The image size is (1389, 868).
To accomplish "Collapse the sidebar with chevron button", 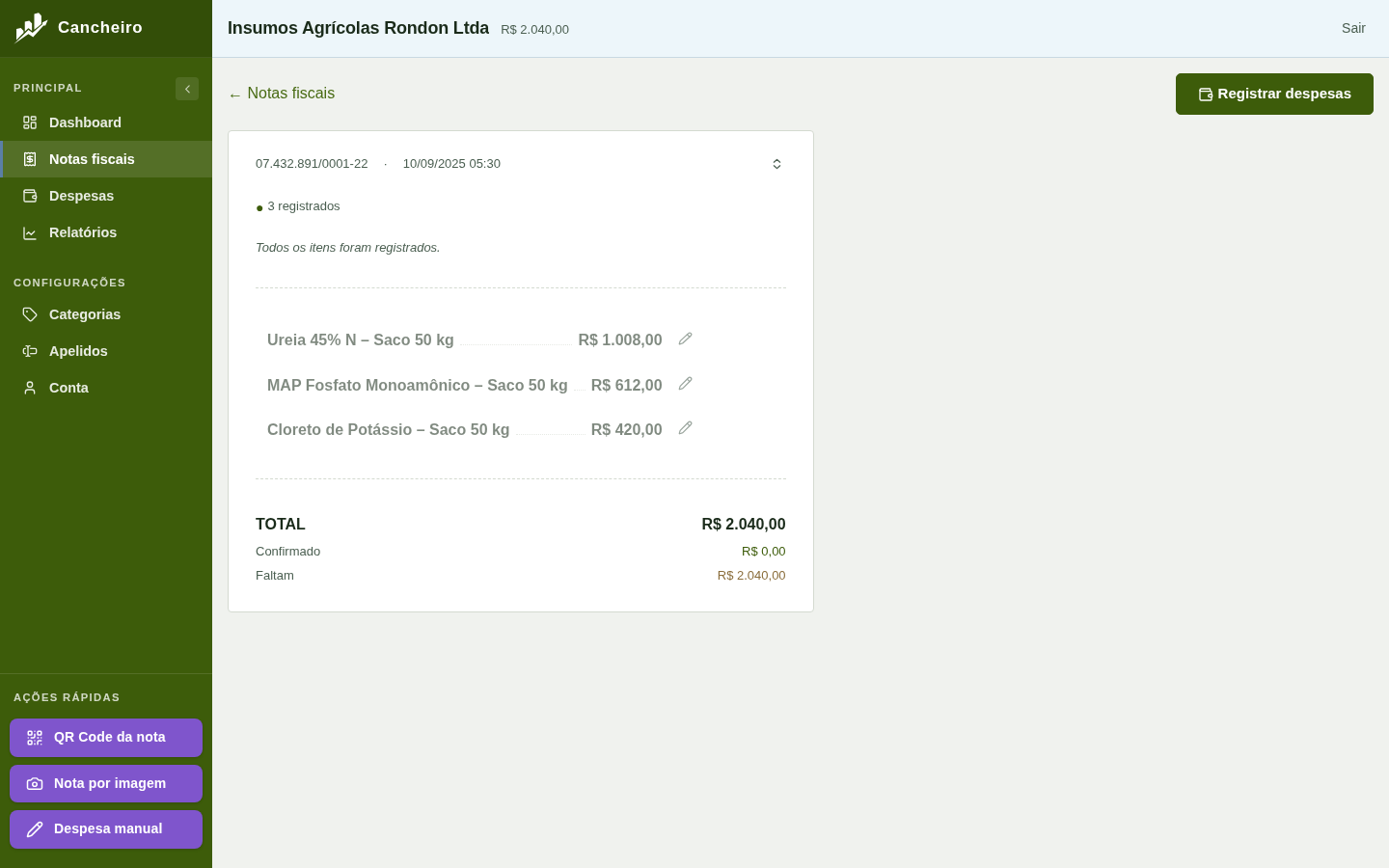I will (187, 89).
